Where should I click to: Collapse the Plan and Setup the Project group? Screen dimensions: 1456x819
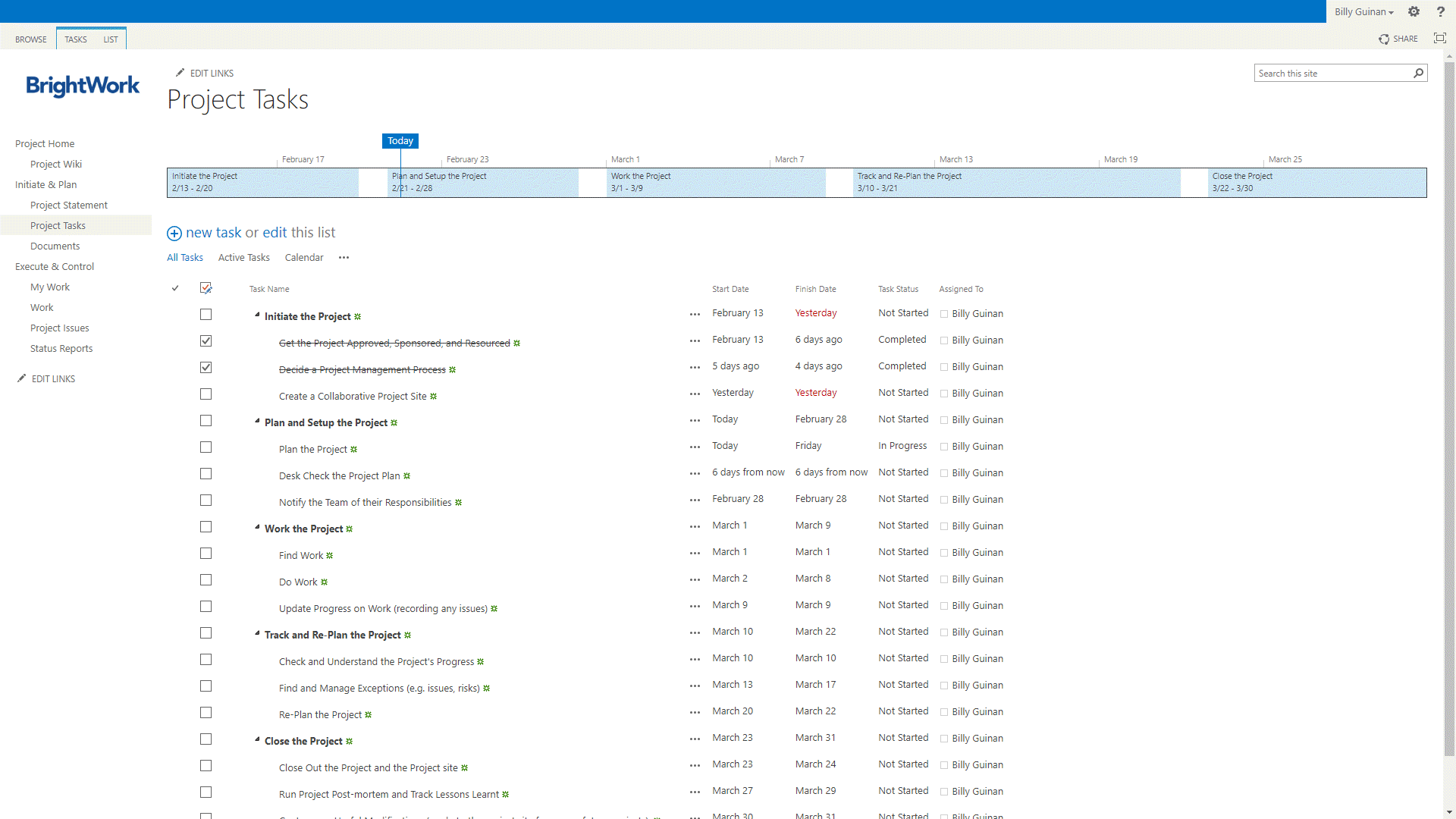(257, 421)
